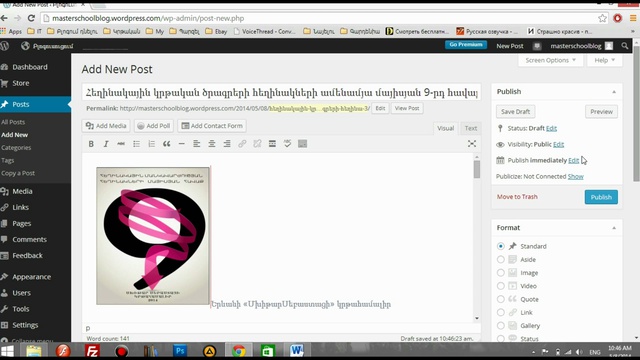Click Add Contact Form button
The width and height of the screenshot is (640, 360).
point(212,126)
